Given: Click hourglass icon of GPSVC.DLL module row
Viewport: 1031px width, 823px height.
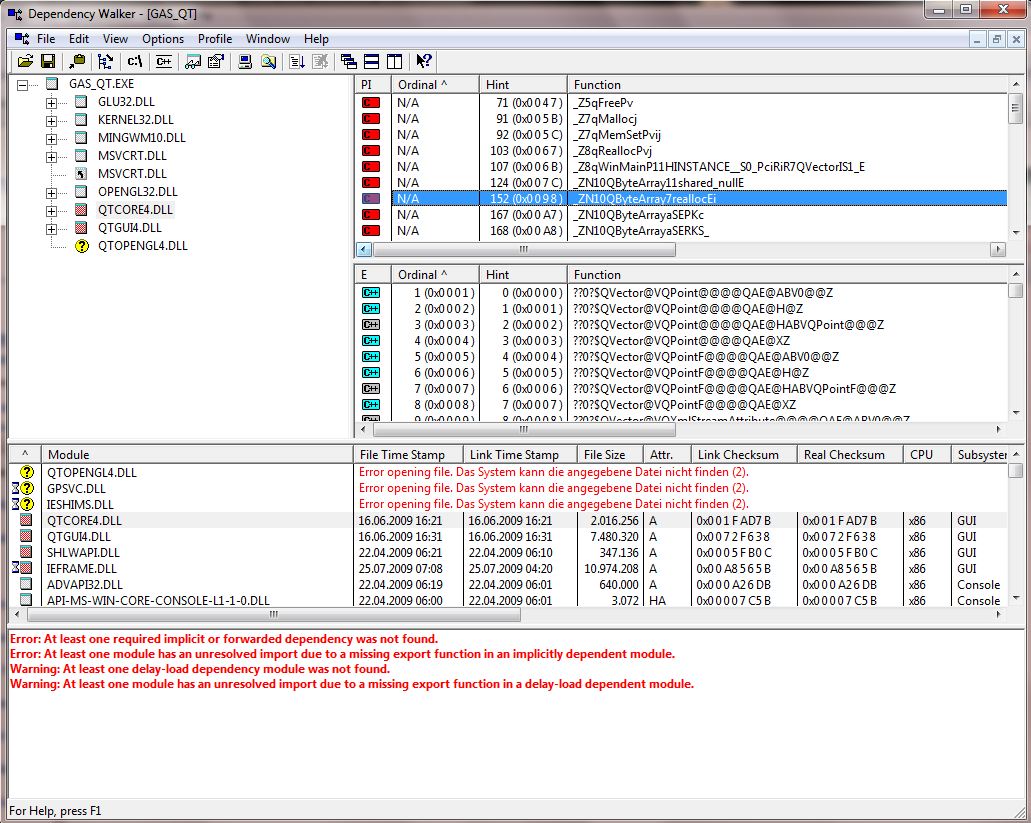Looking at the screenshot, I should tap(16, 488).
